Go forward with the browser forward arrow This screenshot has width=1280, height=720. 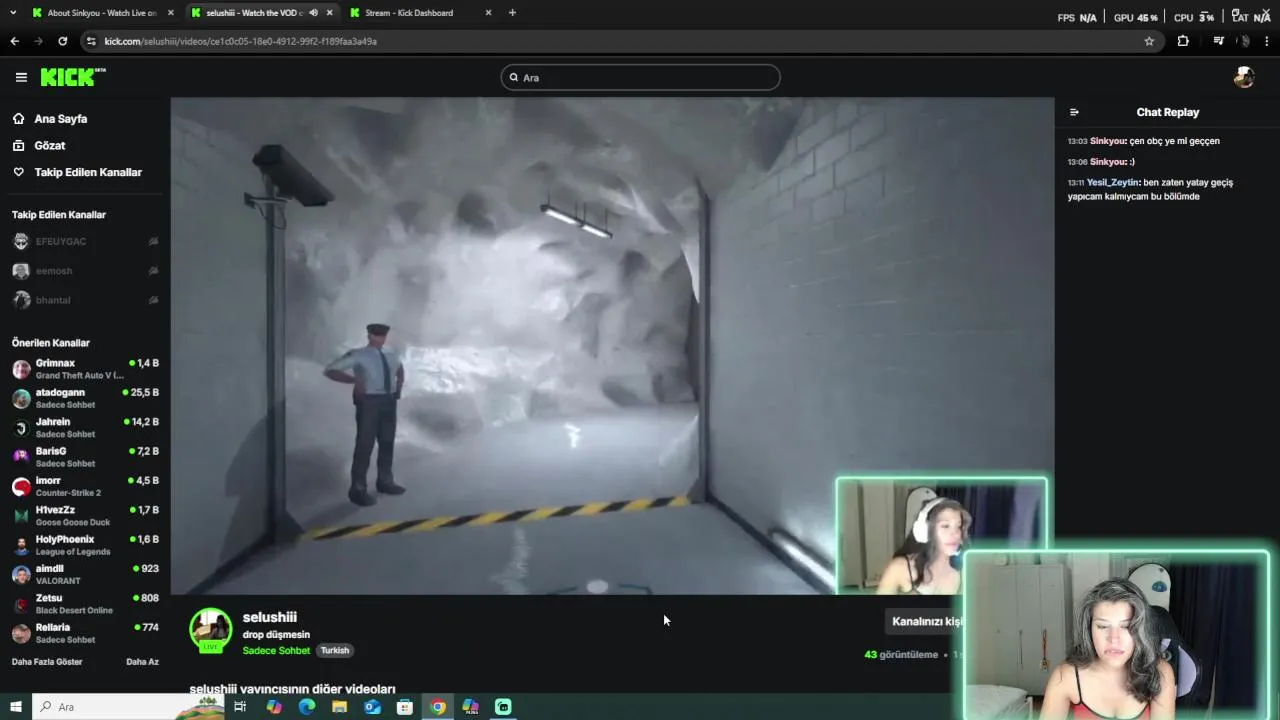pos(38,41)
